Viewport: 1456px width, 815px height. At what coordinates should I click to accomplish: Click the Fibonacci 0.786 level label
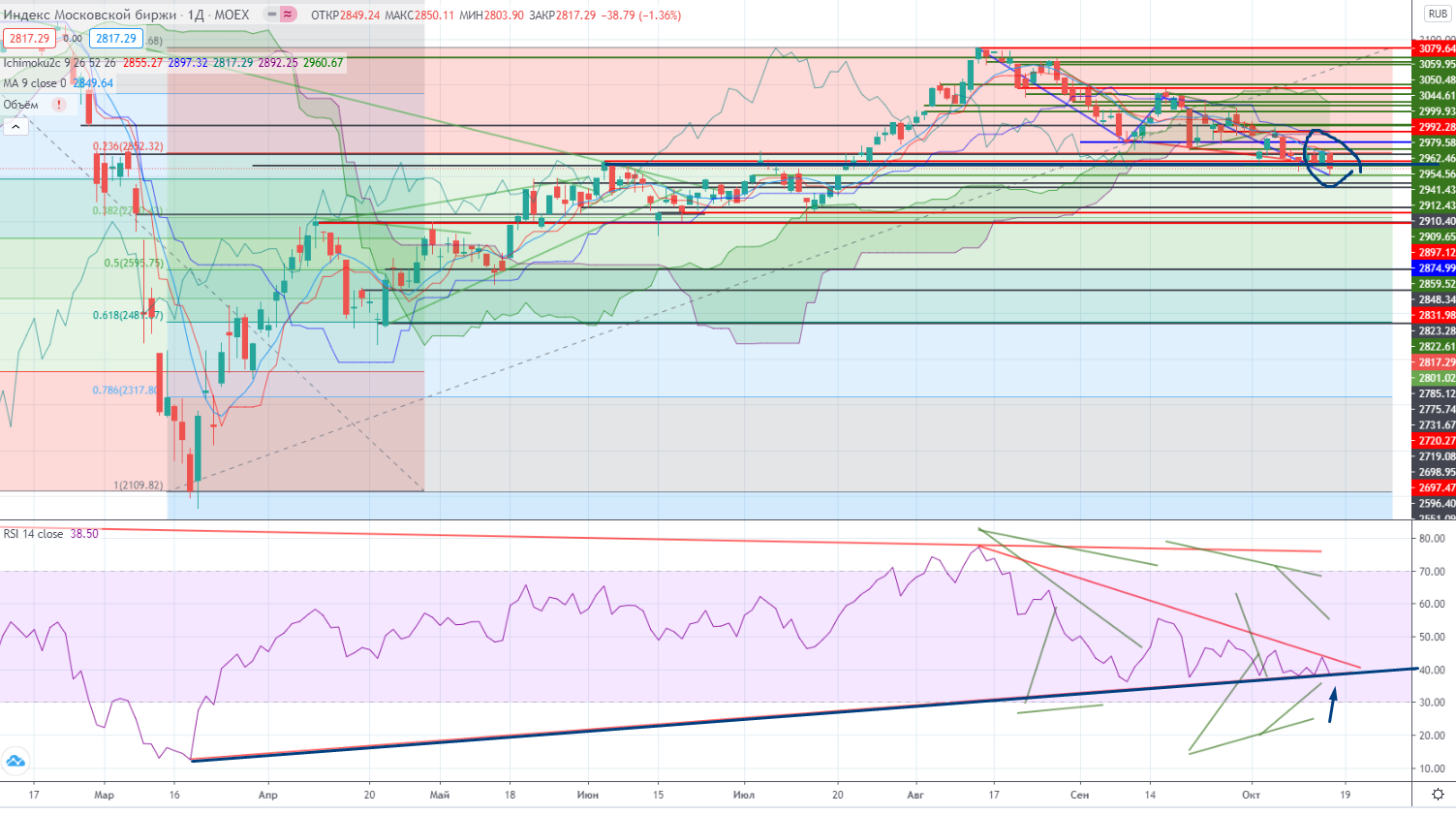[127, 391]
